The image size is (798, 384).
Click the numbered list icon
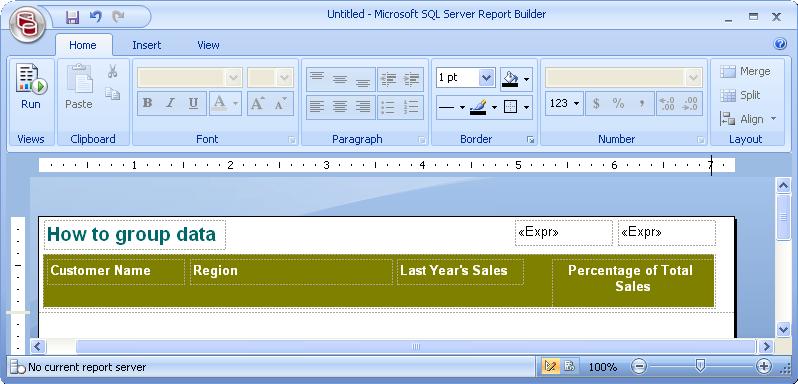(x=411, y=107)
